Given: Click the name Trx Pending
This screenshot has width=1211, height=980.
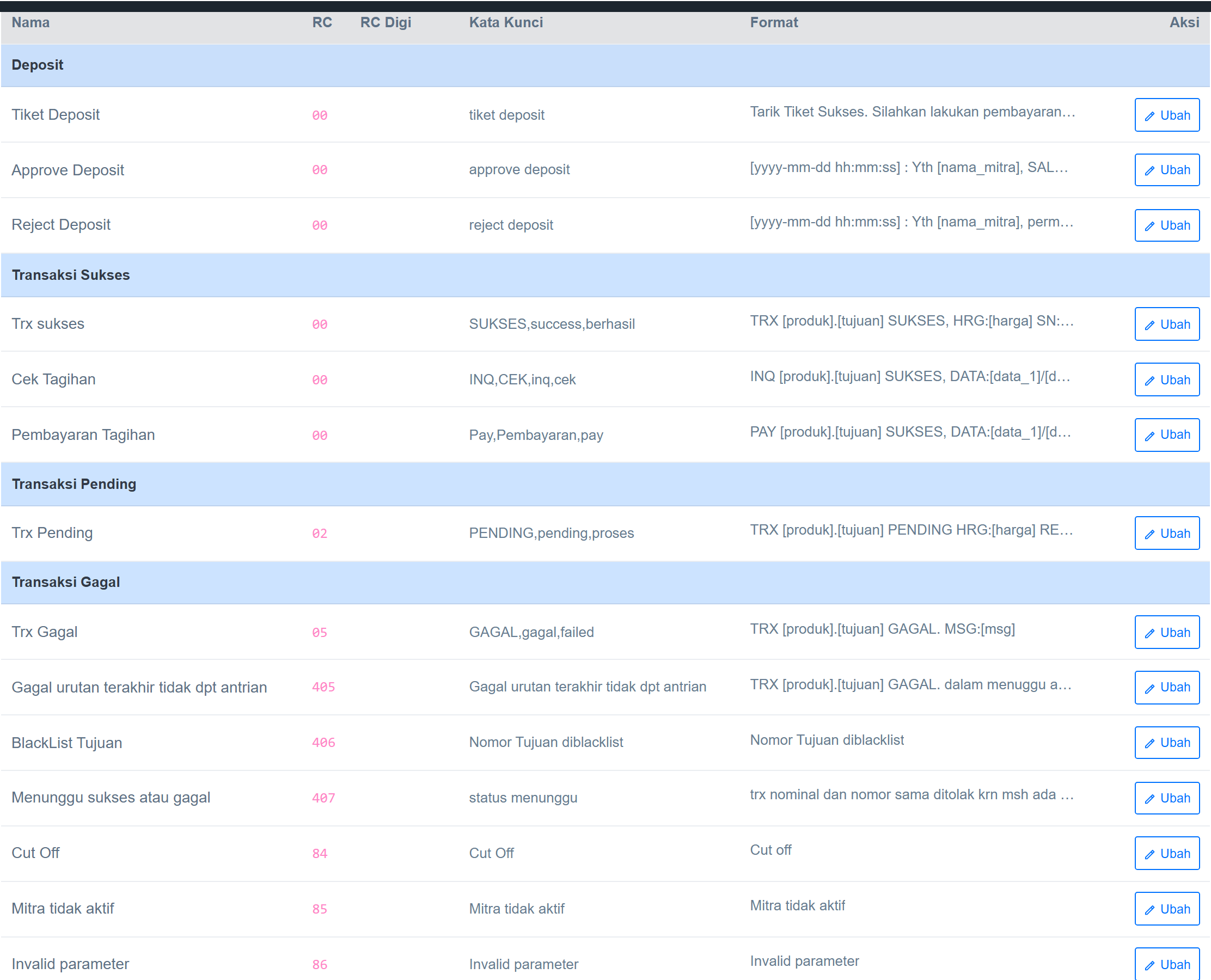Looking at the screenshot, I should click(52, 533).
